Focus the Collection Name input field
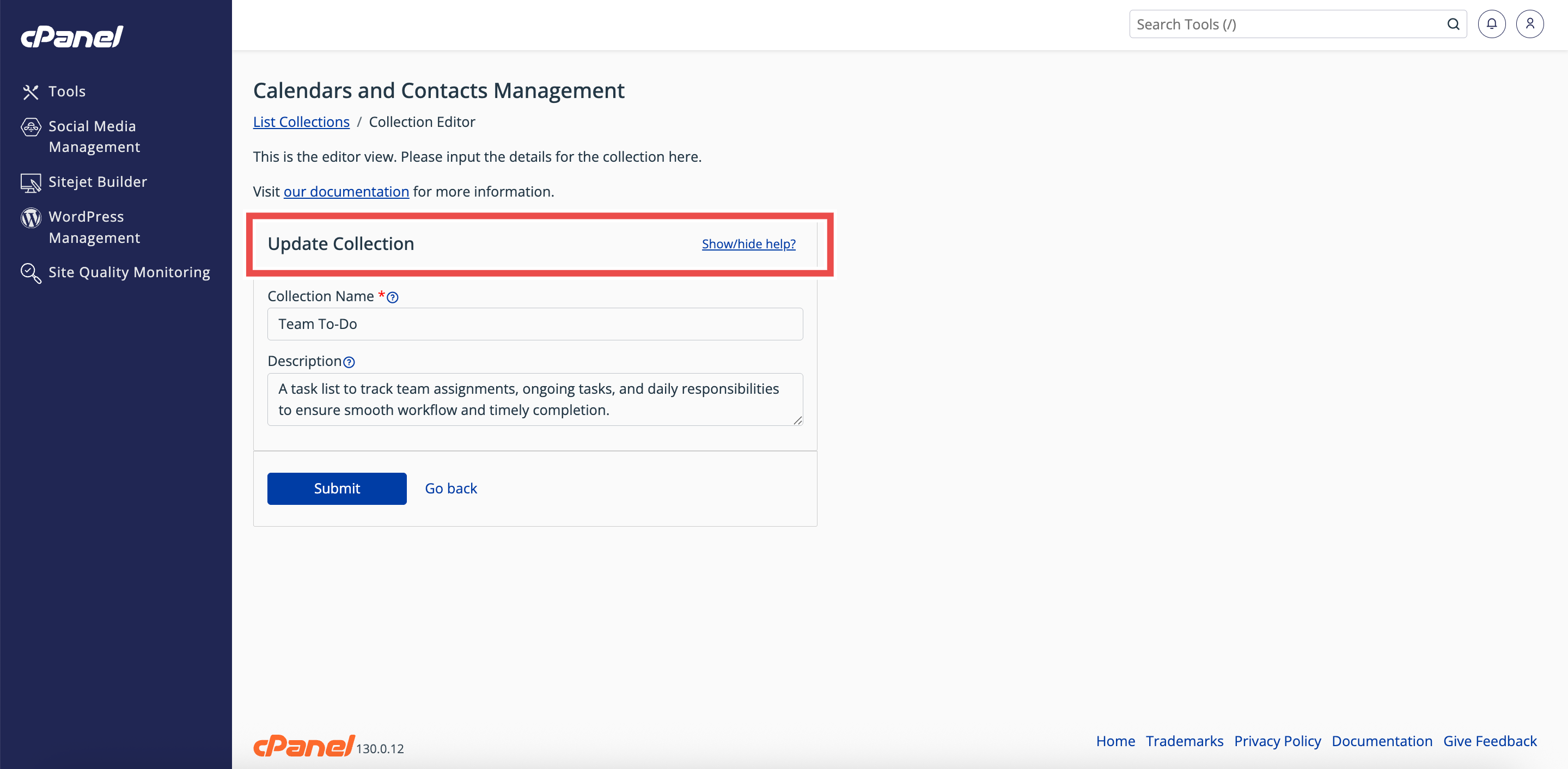 [x=534, y=324]
